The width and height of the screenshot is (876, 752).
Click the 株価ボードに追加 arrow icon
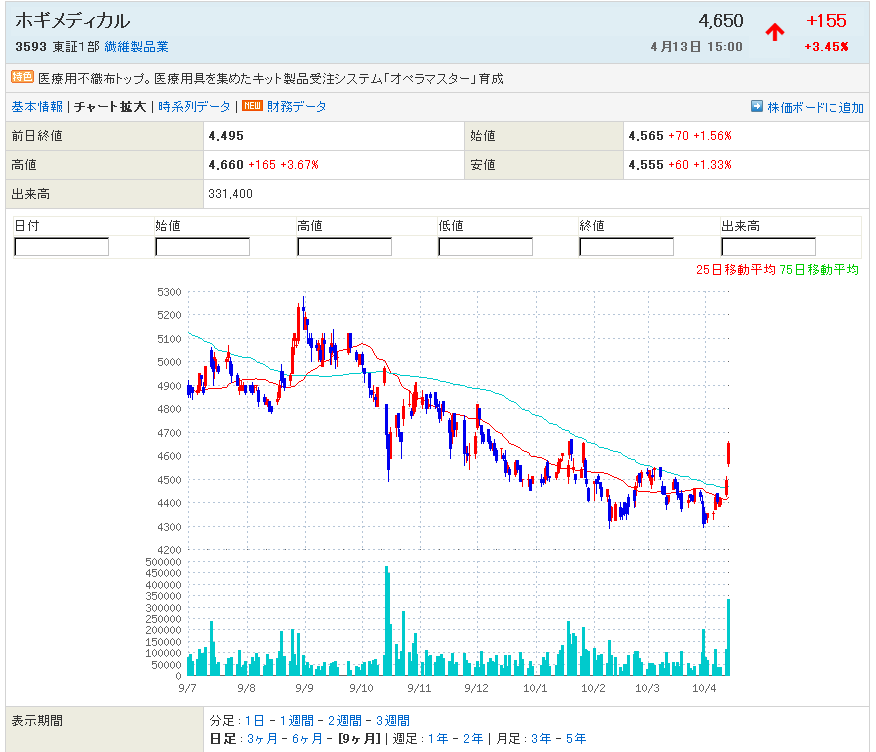[x=757, y=107]
